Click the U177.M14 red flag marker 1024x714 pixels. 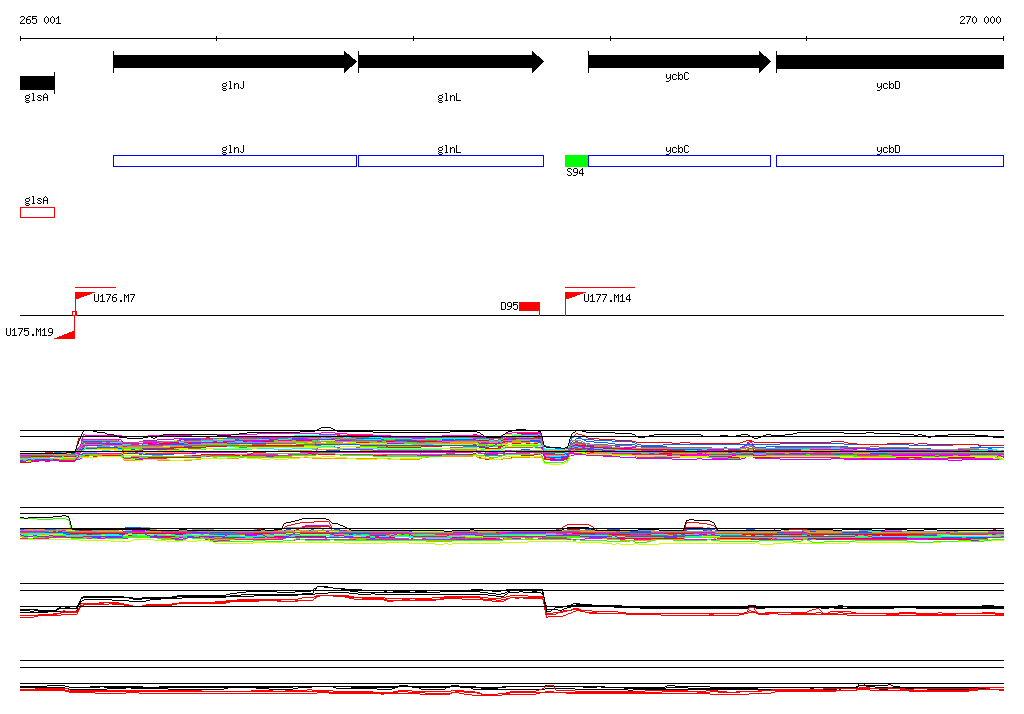[573, 297]
